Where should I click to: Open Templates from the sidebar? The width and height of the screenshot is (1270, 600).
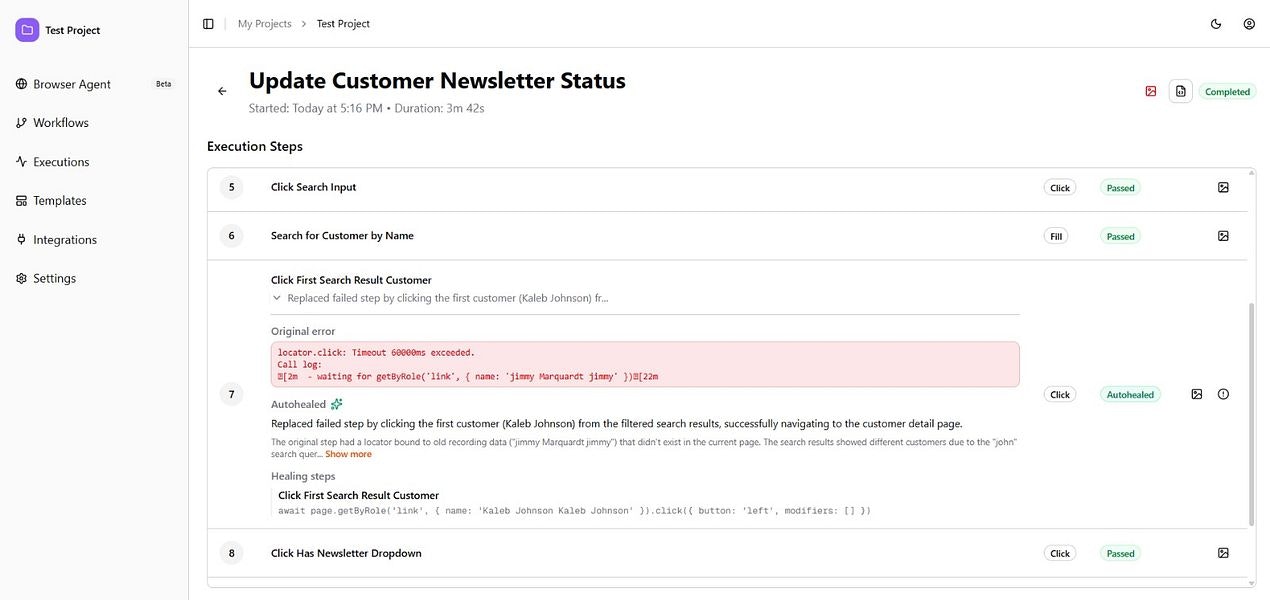pos(59,199)
